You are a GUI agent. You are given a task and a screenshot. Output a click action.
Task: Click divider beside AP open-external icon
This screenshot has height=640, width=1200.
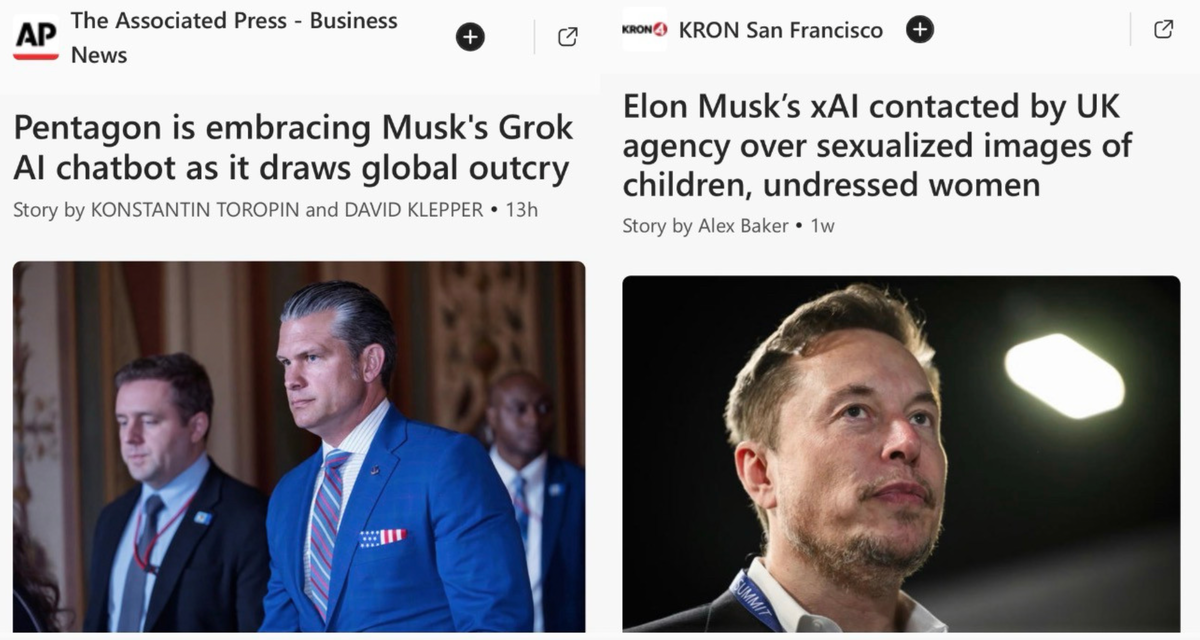pos(534,37)
